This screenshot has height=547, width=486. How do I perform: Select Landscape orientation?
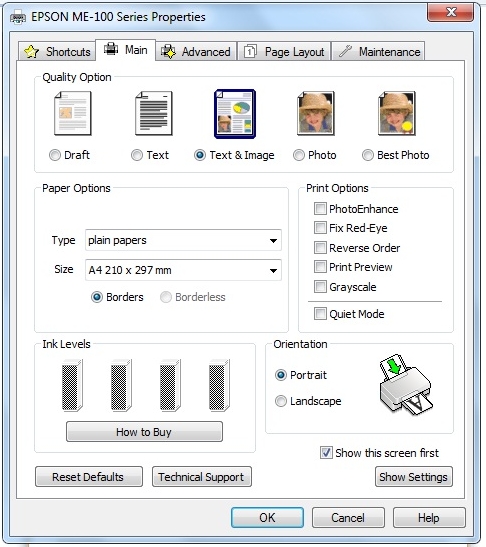281,401
